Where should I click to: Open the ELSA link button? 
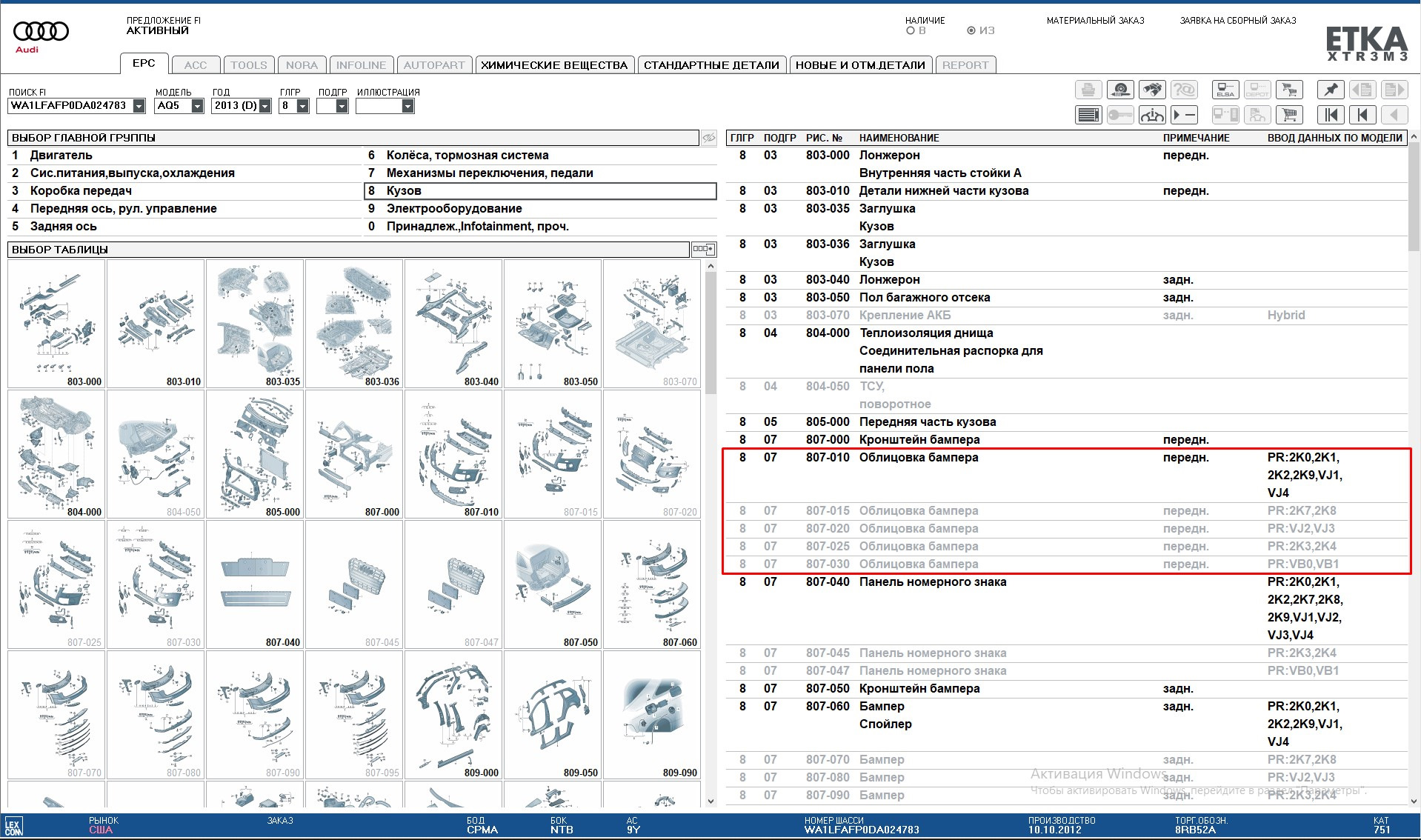[x=1225, y=90]
